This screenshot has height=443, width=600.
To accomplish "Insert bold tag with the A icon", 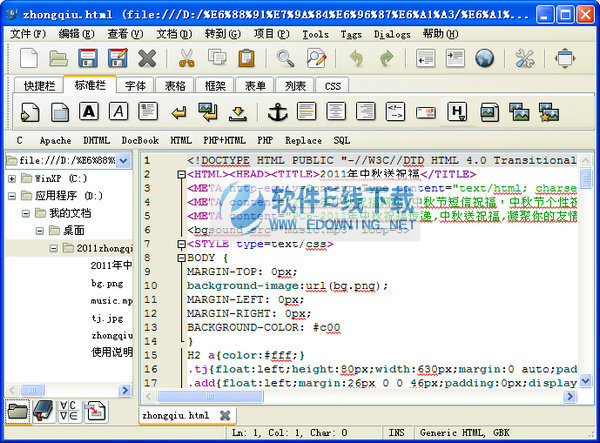I will point(89,111).
